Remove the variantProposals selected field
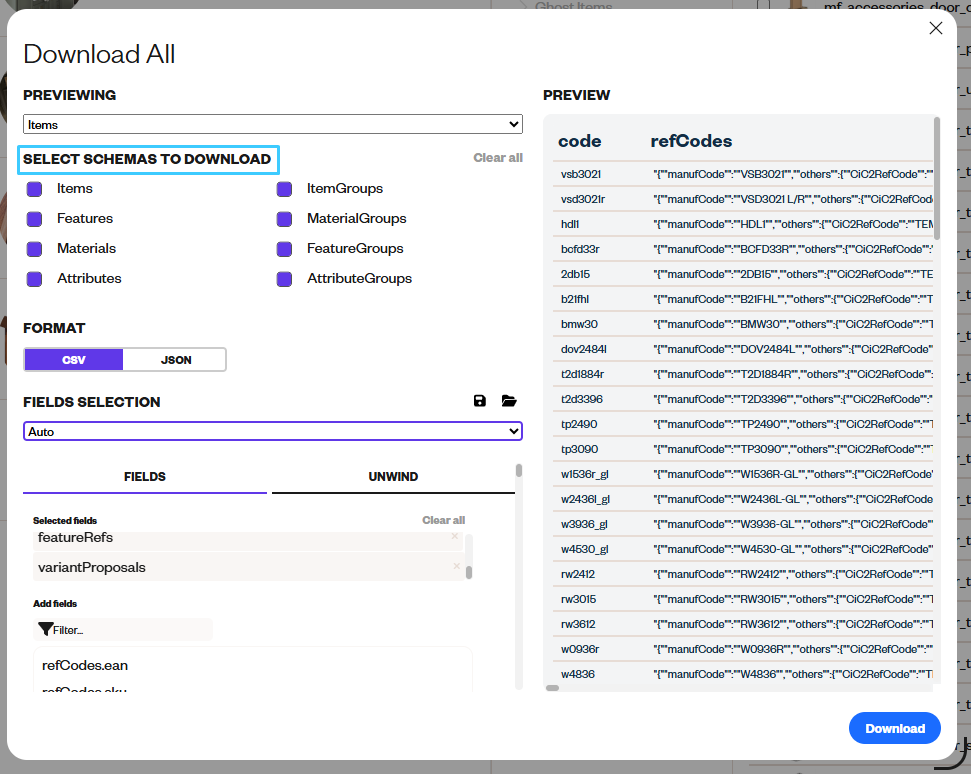Viewport: 971px width, 774px height. tap(456, 566)
